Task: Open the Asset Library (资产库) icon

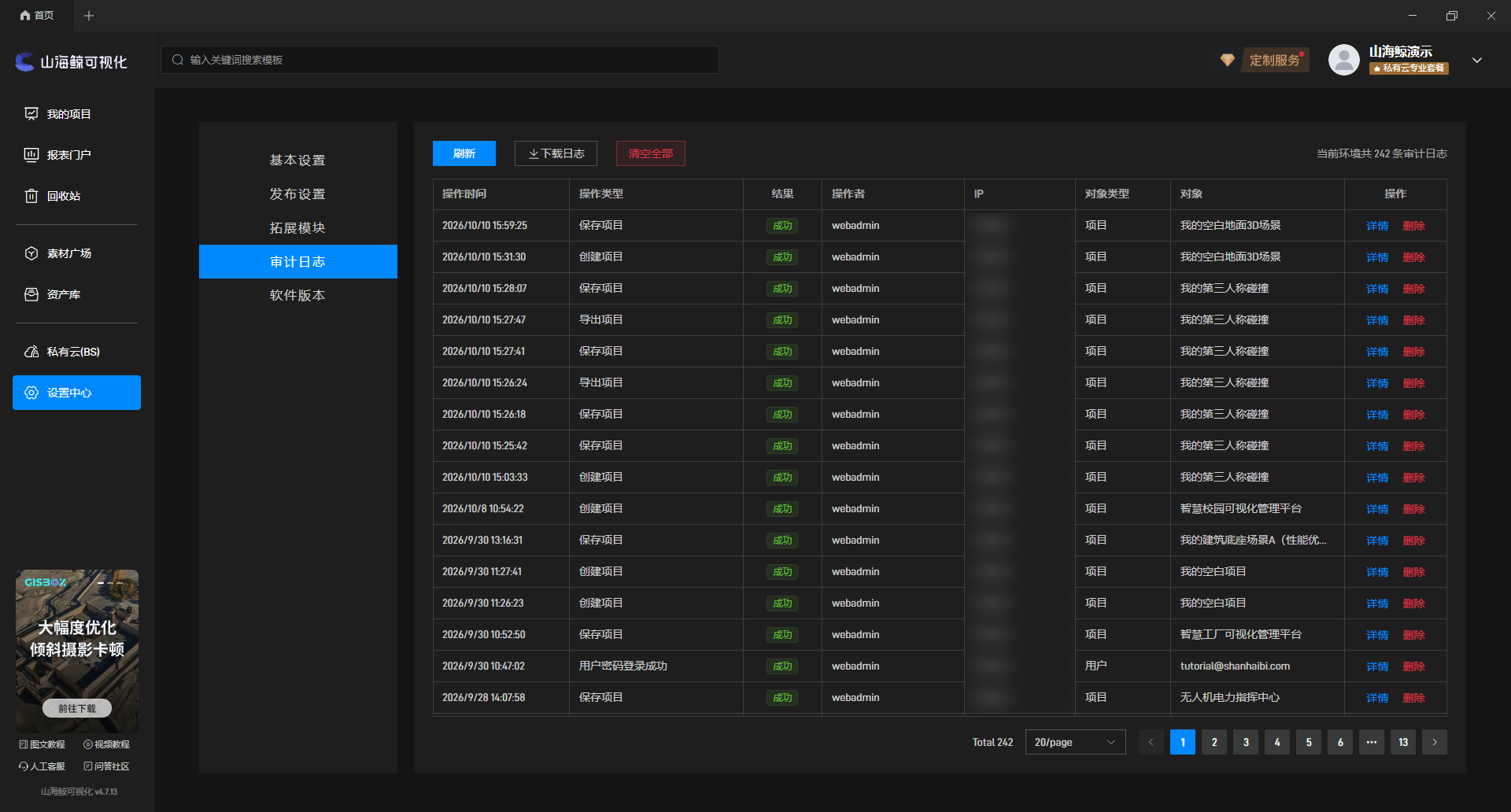Action: [31, 294]
